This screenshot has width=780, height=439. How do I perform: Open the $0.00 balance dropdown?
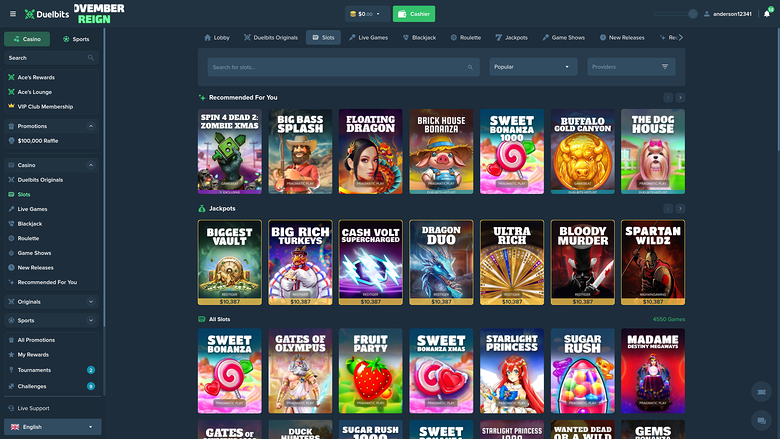[x=367, y=14]
